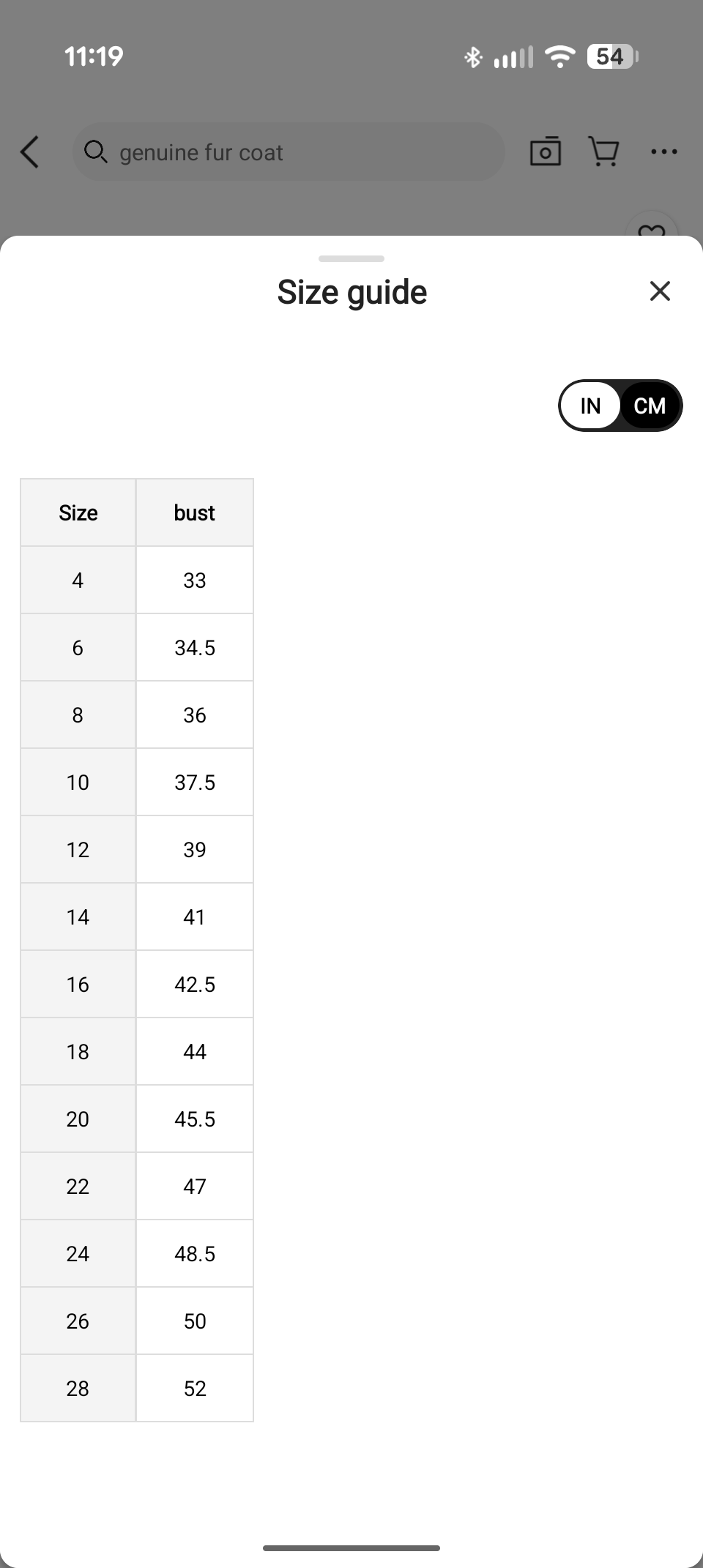Image resolution: width=703 pixels, height=1568 pixels.
Task: Tap the bust value 42.5
Action: 195,985
